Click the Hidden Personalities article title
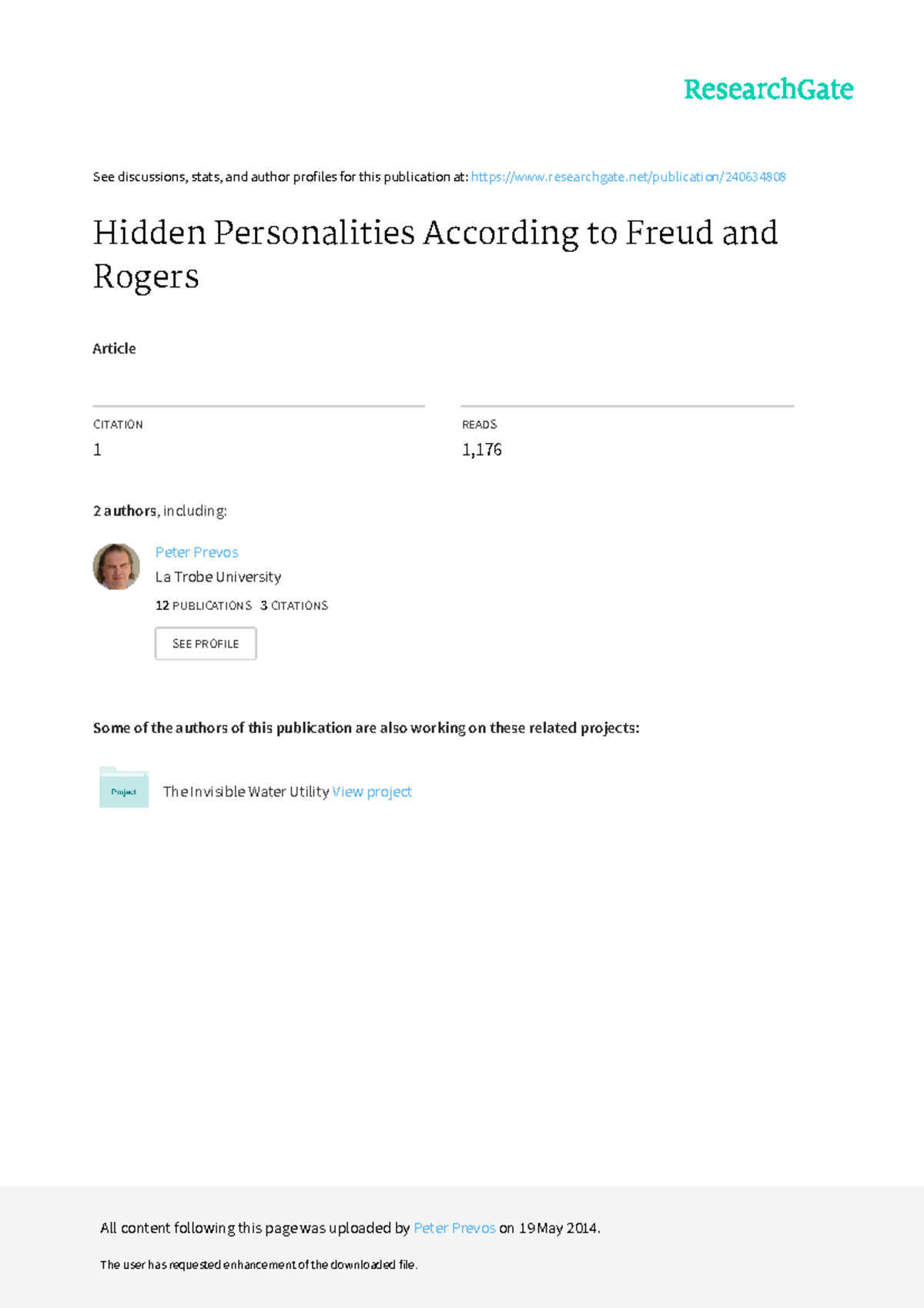This screenshot has width=924, height=1308. [435, 254]
